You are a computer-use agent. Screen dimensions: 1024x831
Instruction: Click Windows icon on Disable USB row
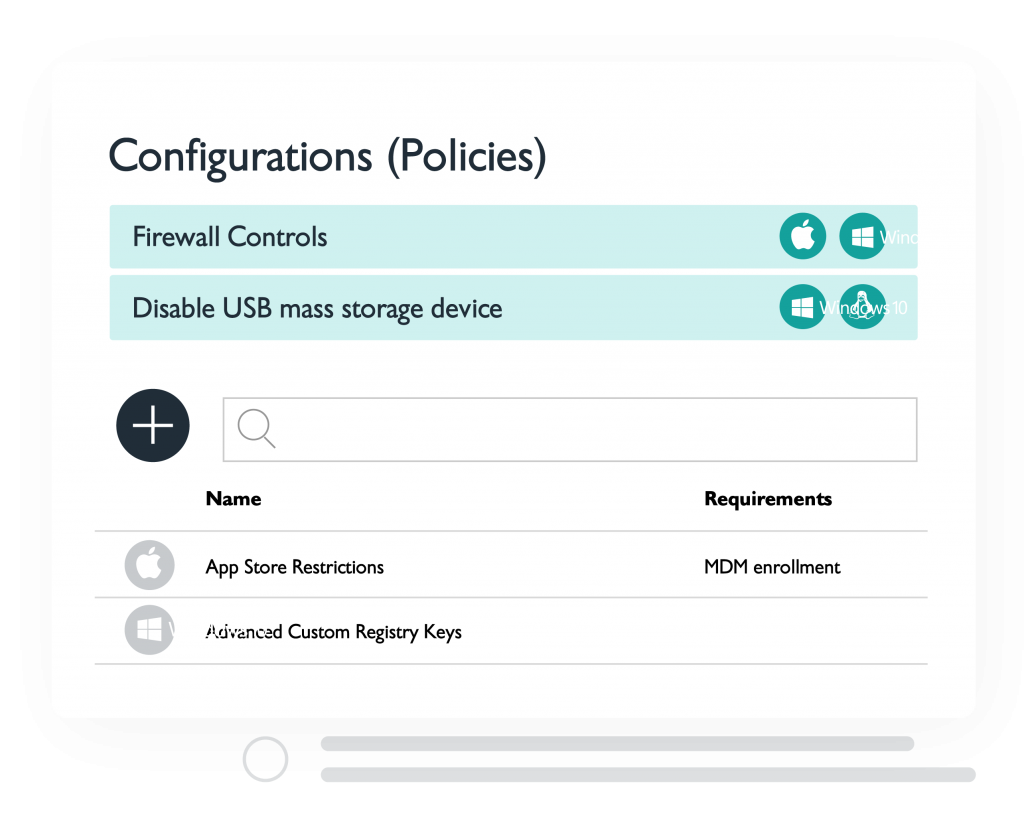point(803,307)
